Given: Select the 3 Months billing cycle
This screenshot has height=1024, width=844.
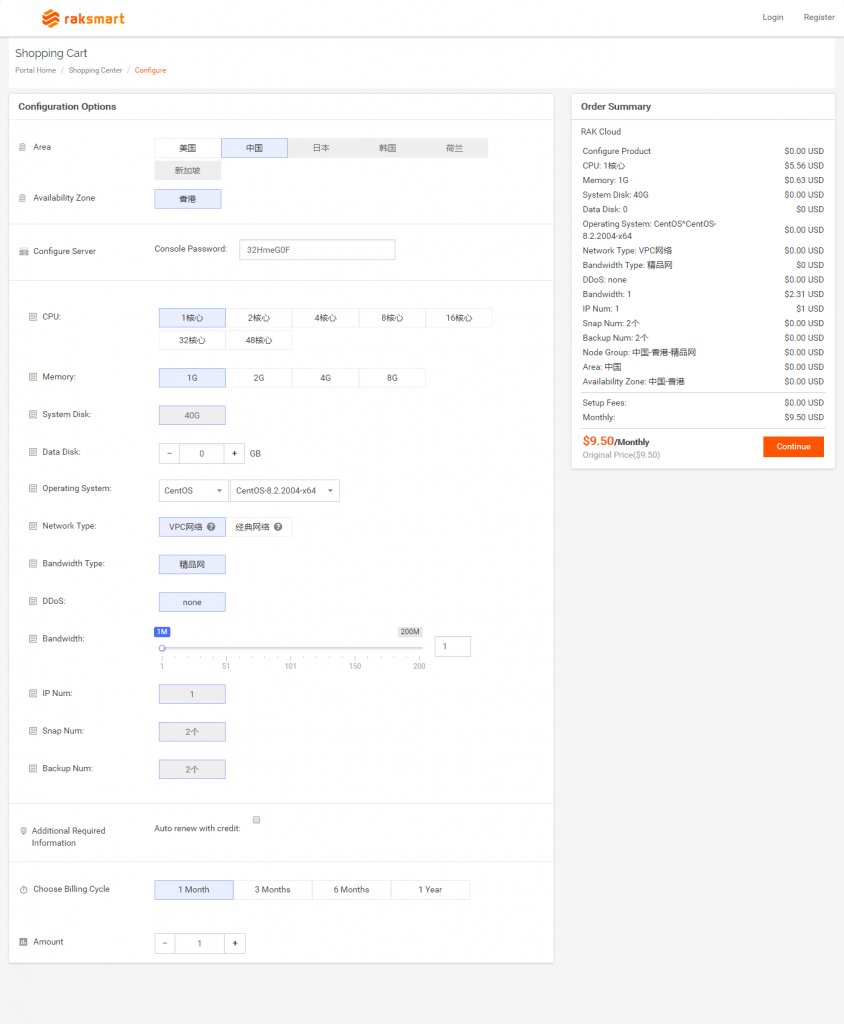Looking at the screenshot, I should tap(272, 890).
